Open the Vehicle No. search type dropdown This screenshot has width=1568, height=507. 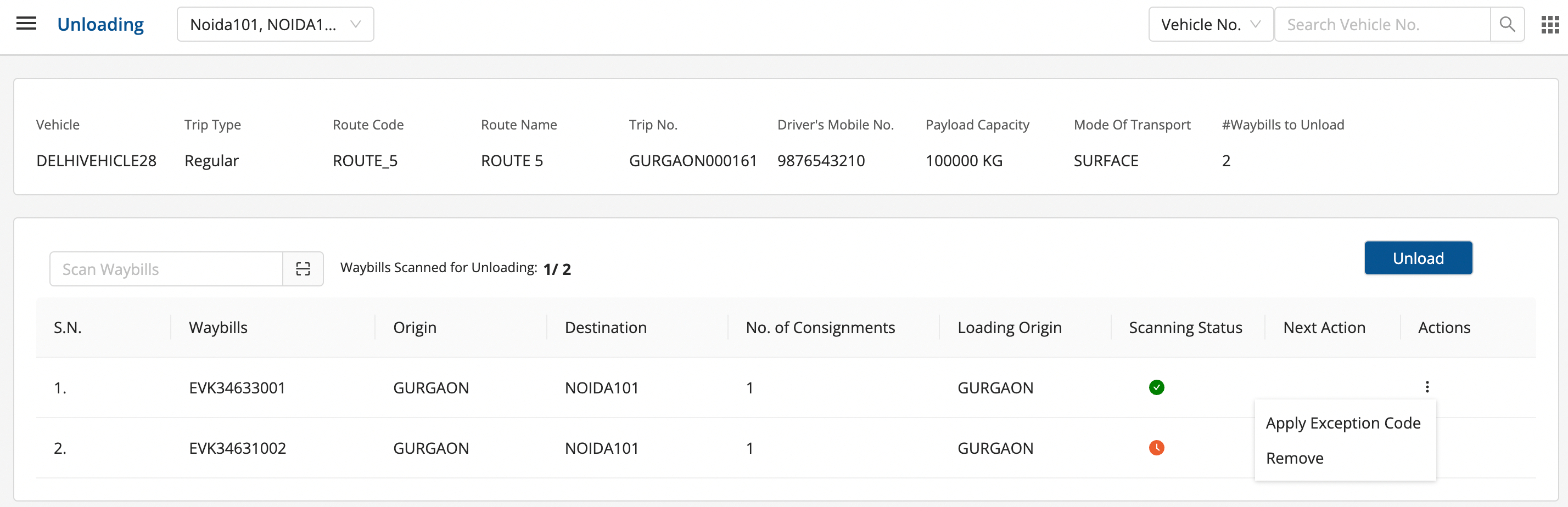pyautogui.click(x=1209, y=24)
